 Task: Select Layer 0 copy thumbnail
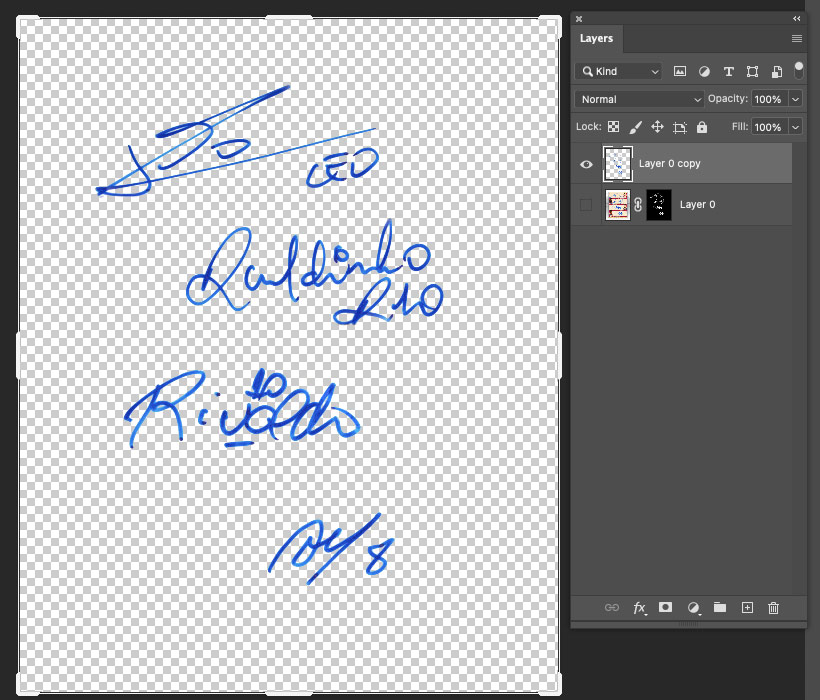[618, 164]
